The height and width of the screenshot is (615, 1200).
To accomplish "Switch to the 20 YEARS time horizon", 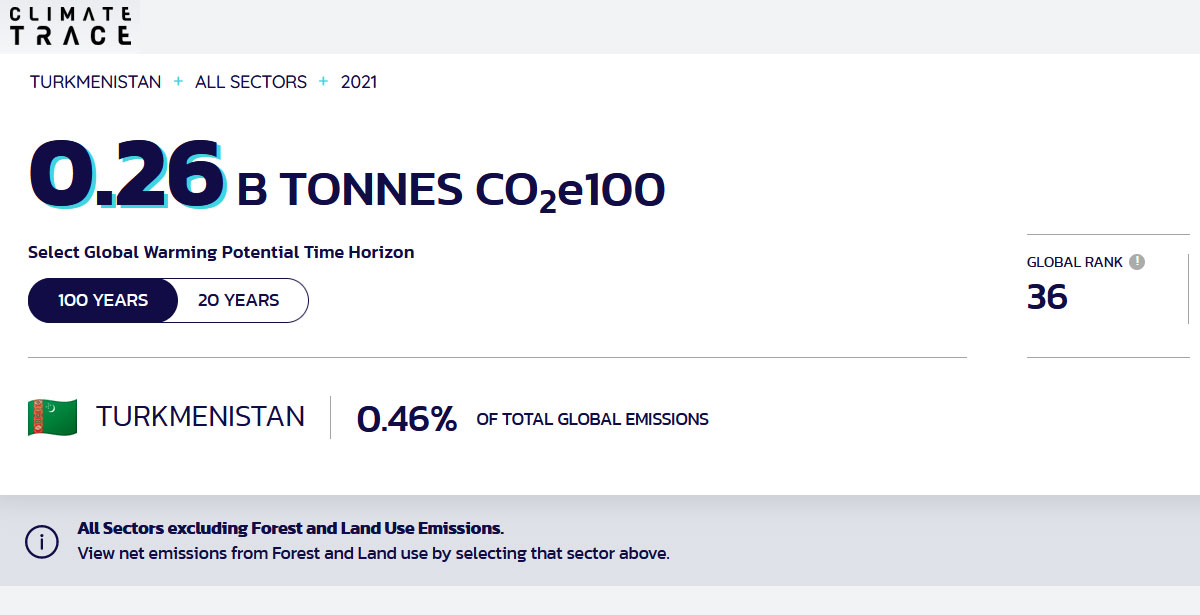I will coord(239,300).
